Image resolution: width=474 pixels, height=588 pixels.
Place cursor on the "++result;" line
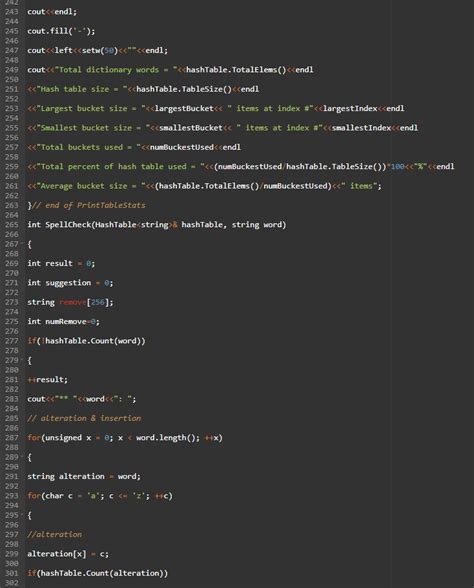click(48, 380)
